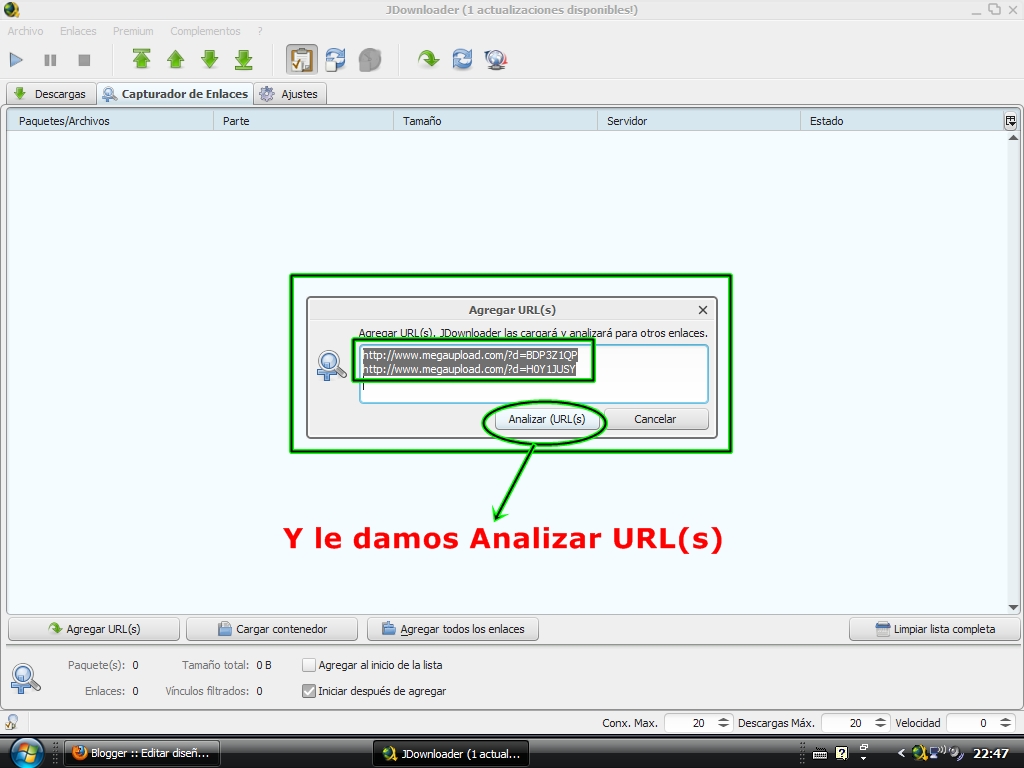The height and width of the screenshot is (768, 1024).
Task: Click the Velocidad spinner arrows
Action: (x=1006, y=723)
